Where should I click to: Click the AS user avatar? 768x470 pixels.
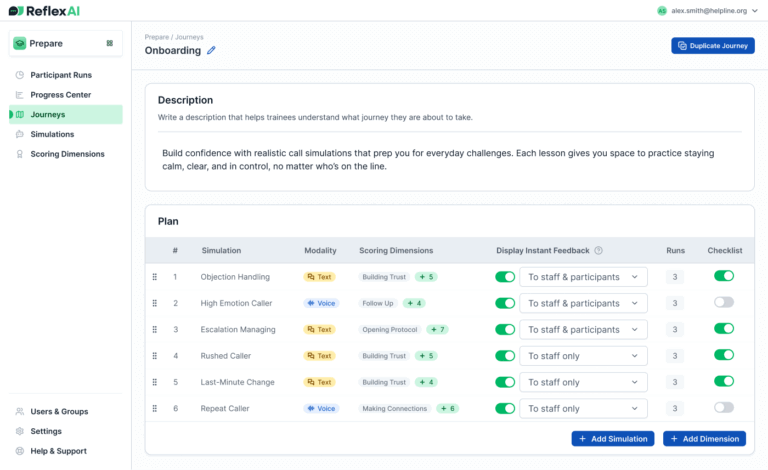[x=662, y=11]
